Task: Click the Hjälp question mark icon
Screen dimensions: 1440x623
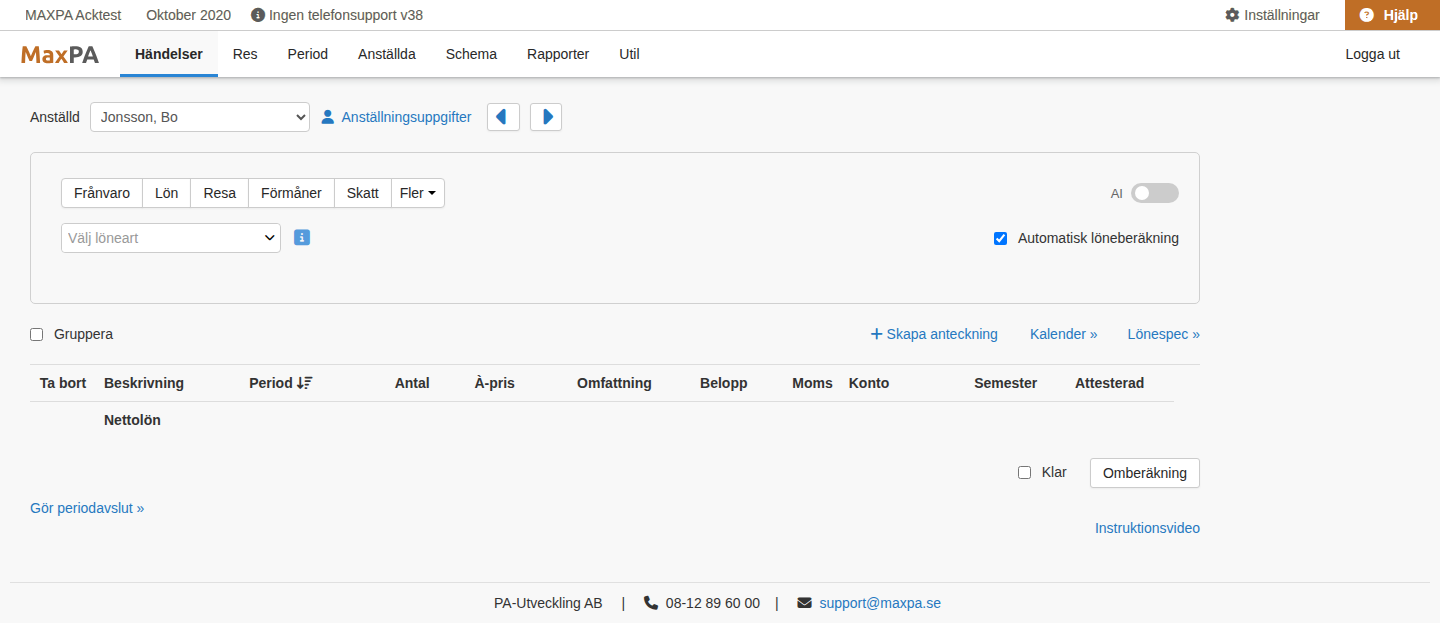Action: pyautogui.click(x=1366, y=15)
